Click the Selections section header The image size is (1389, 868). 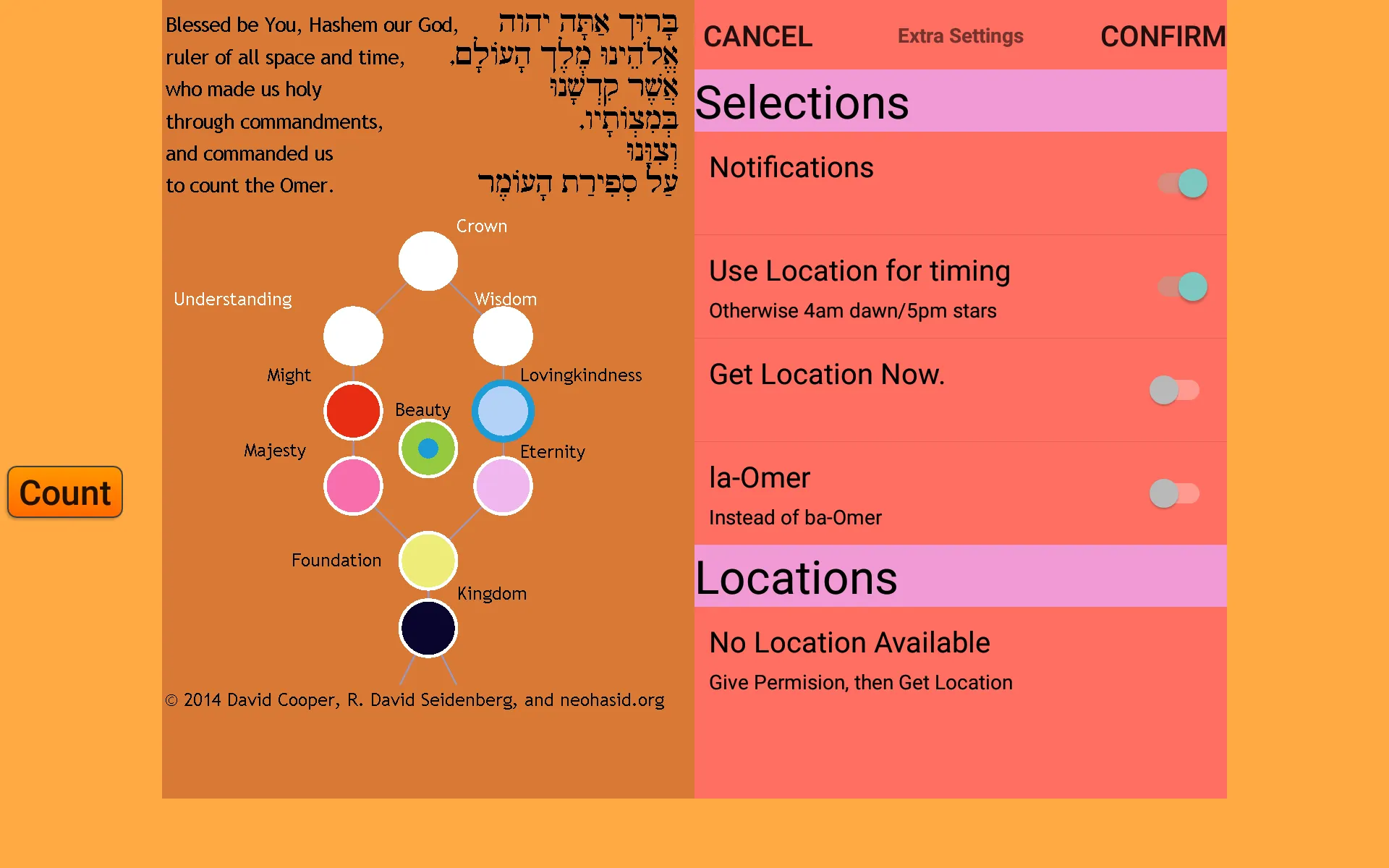pos(960,101)
